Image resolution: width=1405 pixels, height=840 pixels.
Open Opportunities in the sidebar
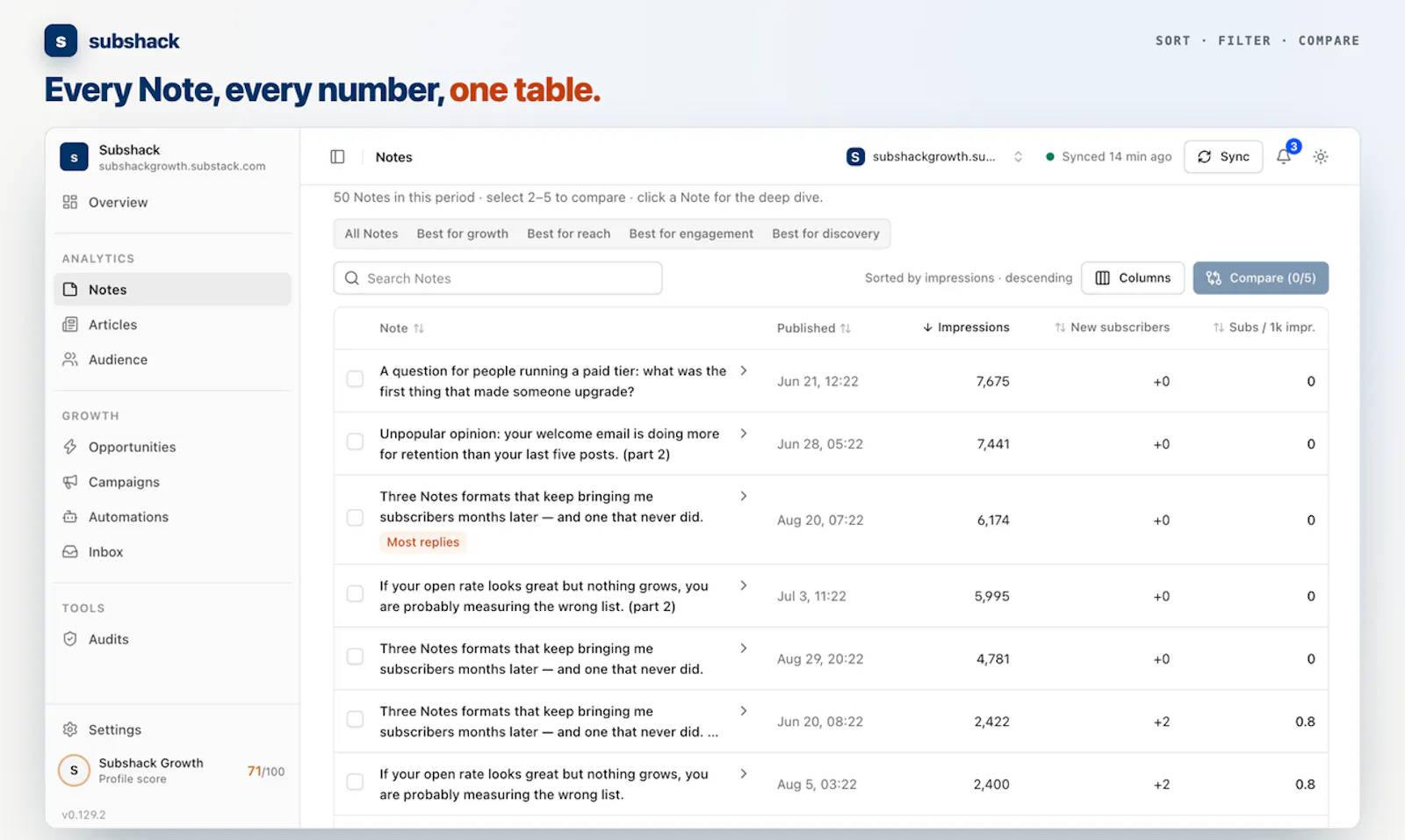tap(172, 447)
